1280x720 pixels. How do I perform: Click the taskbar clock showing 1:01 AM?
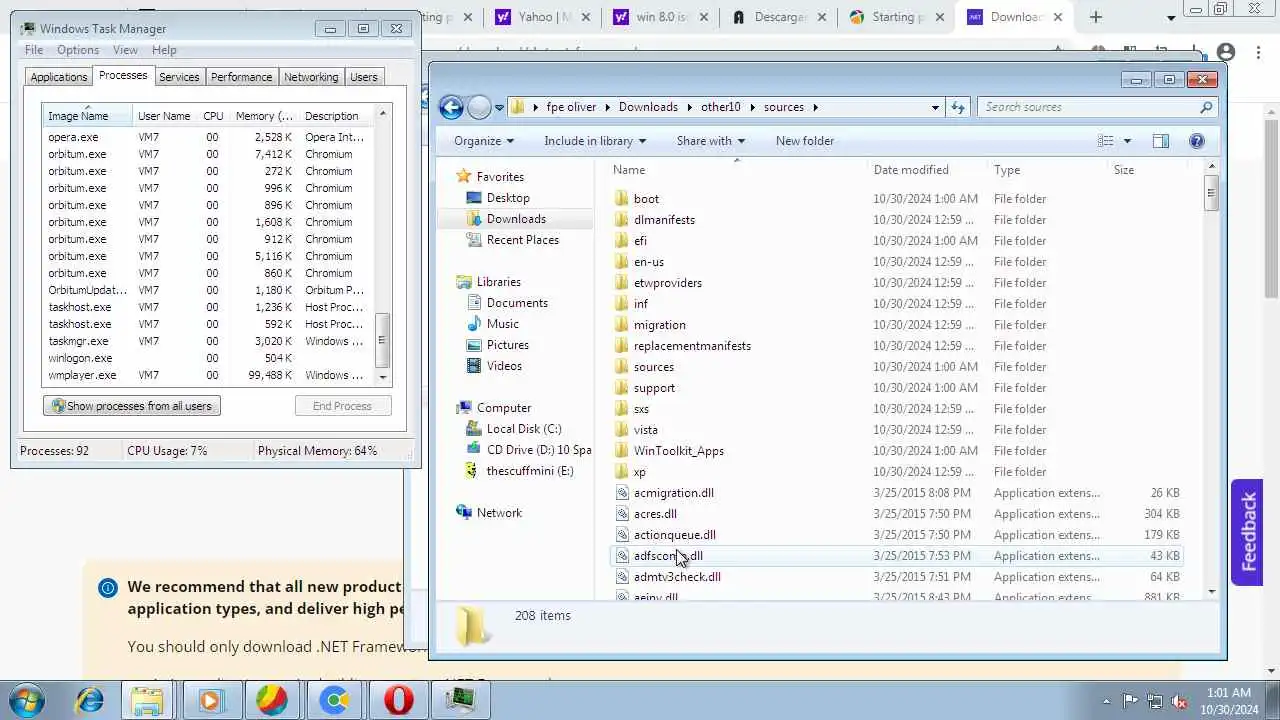pos(1229,701)
